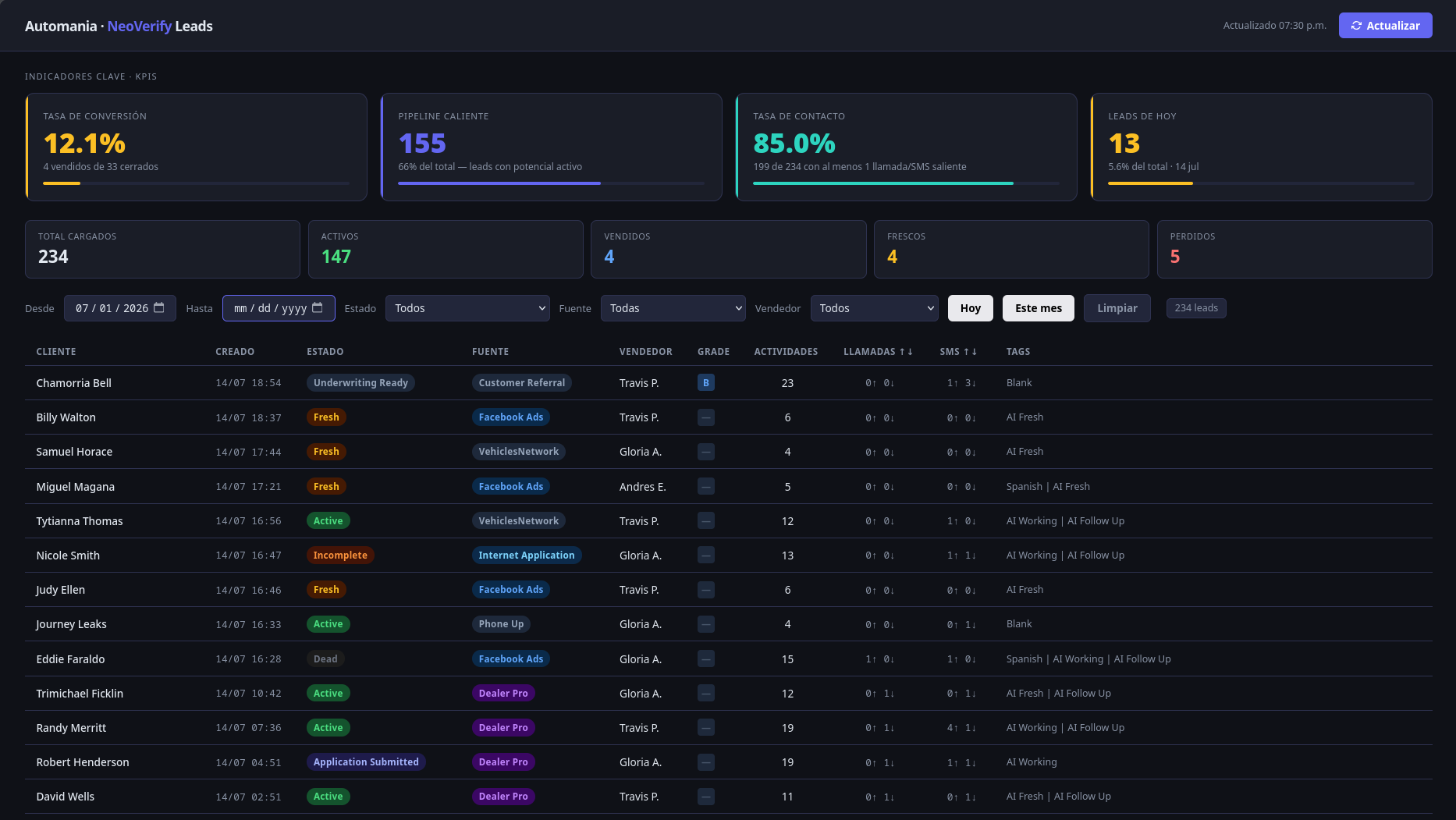Click the Customer Referral source badge
Viewport: 1456px width, 820px height.
coord(522,383)
